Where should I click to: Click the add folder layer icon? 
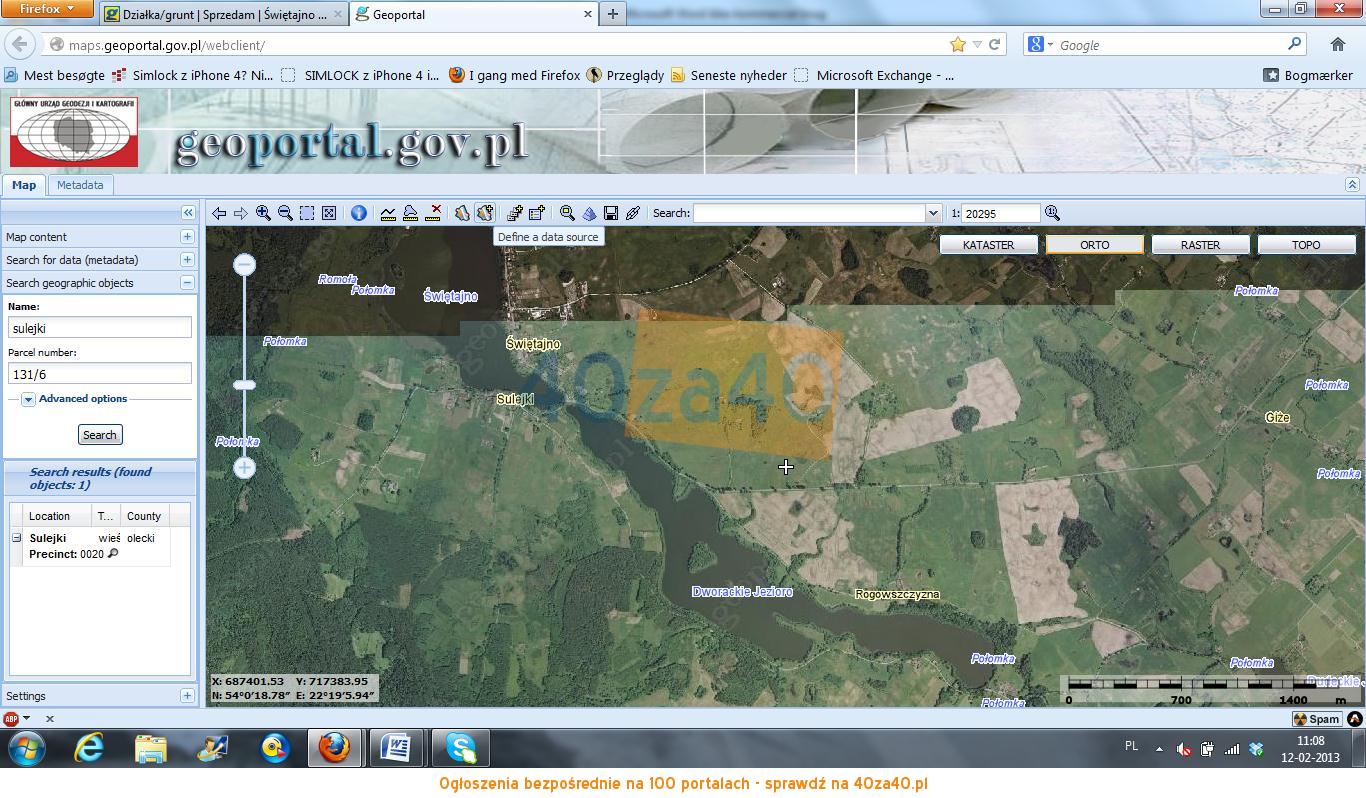click(537, 213)
